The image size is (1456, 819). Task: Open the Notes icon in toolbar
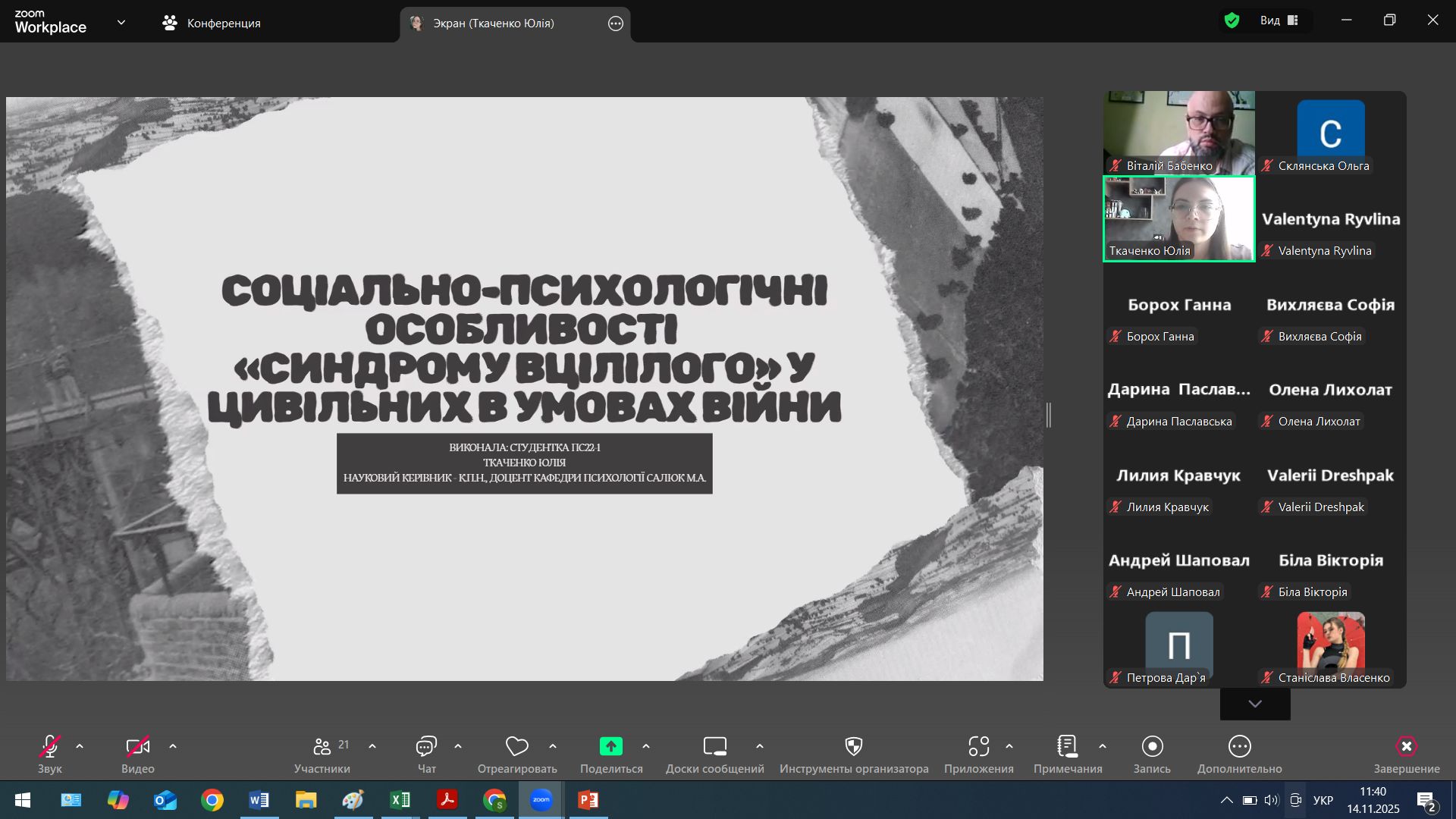(x=1067, y=747)
